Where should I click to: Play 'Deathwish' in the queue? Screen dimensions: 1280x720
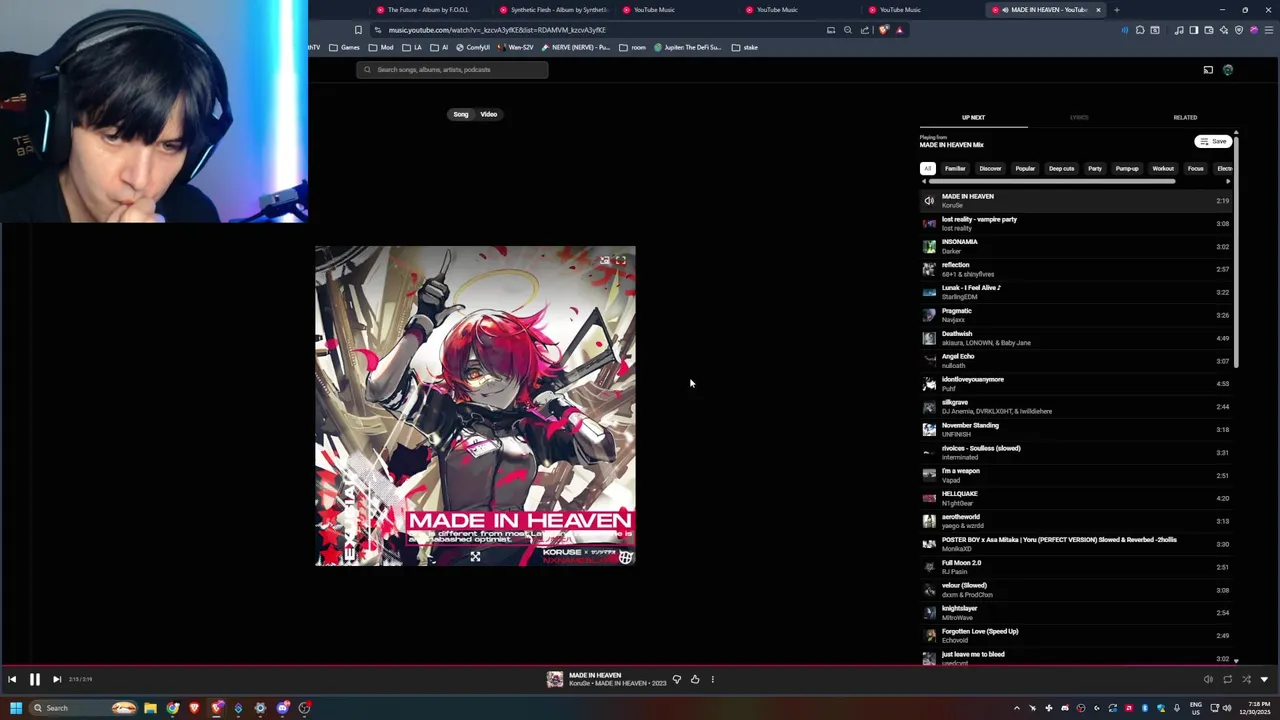tap(1076, 338)
